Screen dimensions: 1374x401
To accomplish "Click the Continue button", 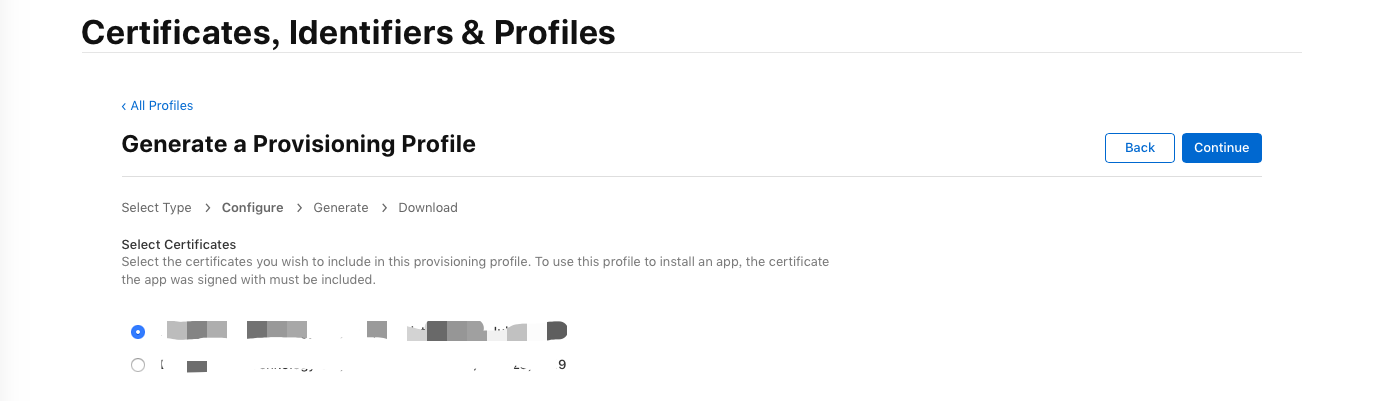I will (x=1221, y=147).
